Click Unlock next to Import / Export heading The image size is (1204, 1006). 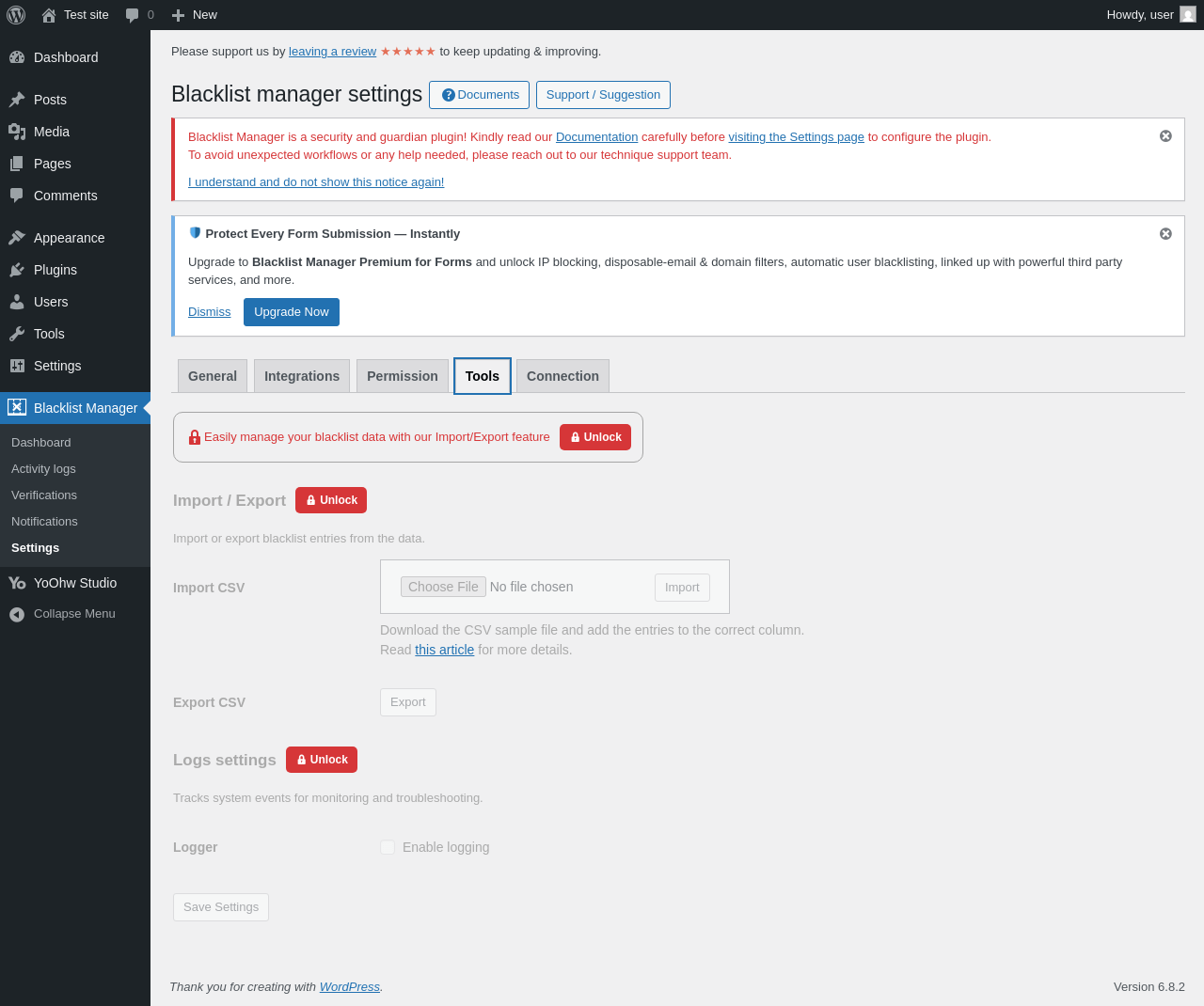331,500
